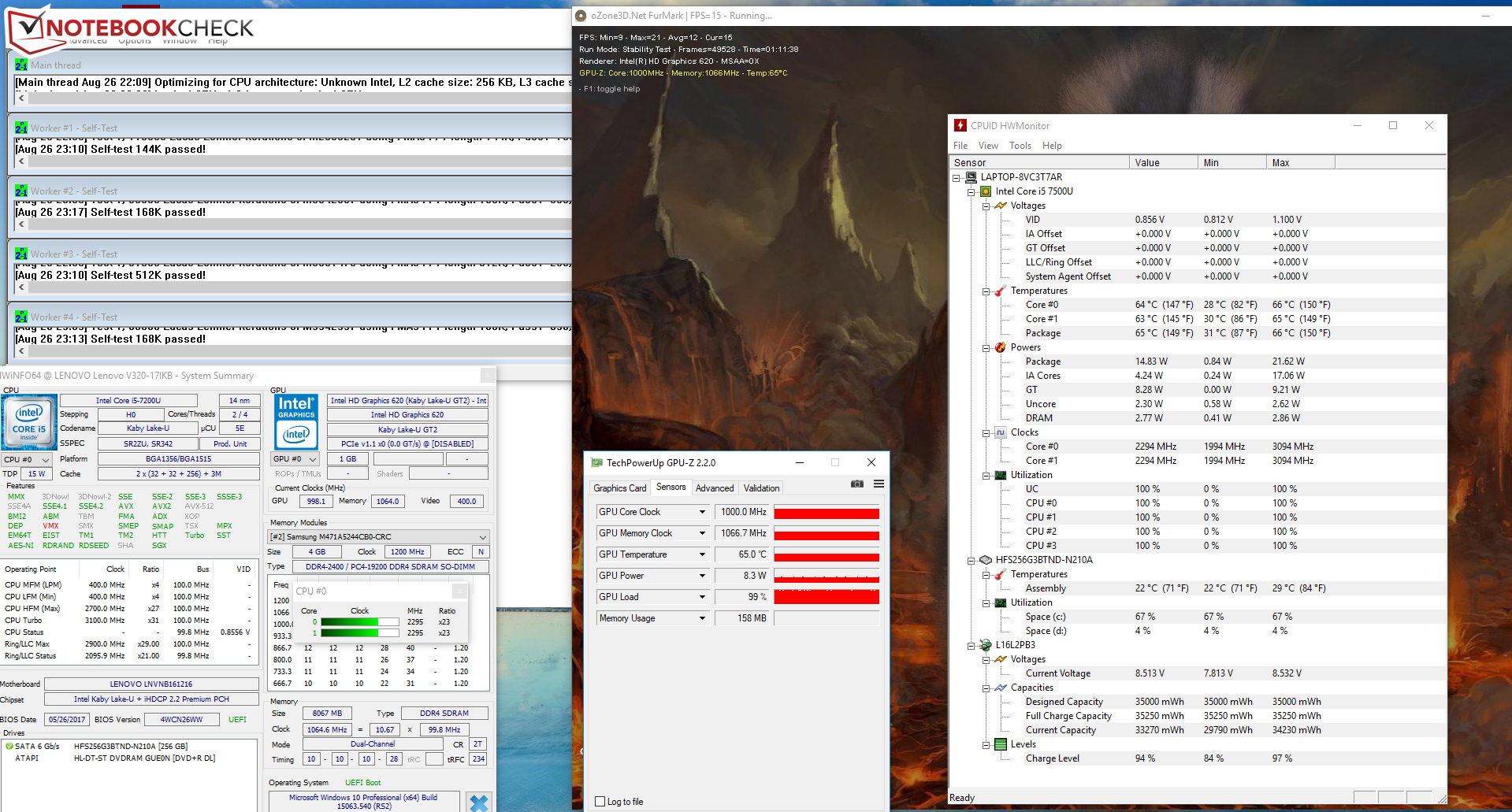Click the thermometer icon for CPU Temperatures in HWMonitor

pyautogui.click(x=1001, y=291)
